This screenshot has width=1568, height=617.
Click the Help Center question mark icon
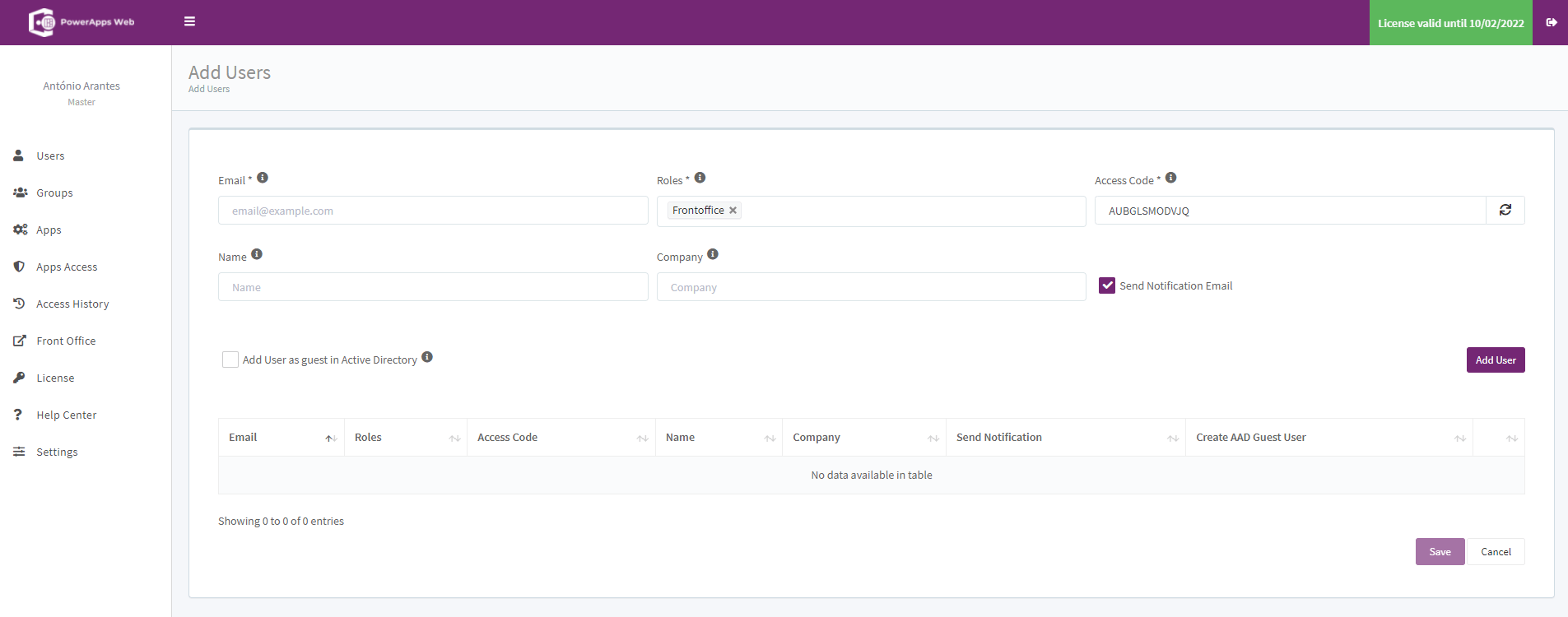pyautogui.click(x=17, y=414)
